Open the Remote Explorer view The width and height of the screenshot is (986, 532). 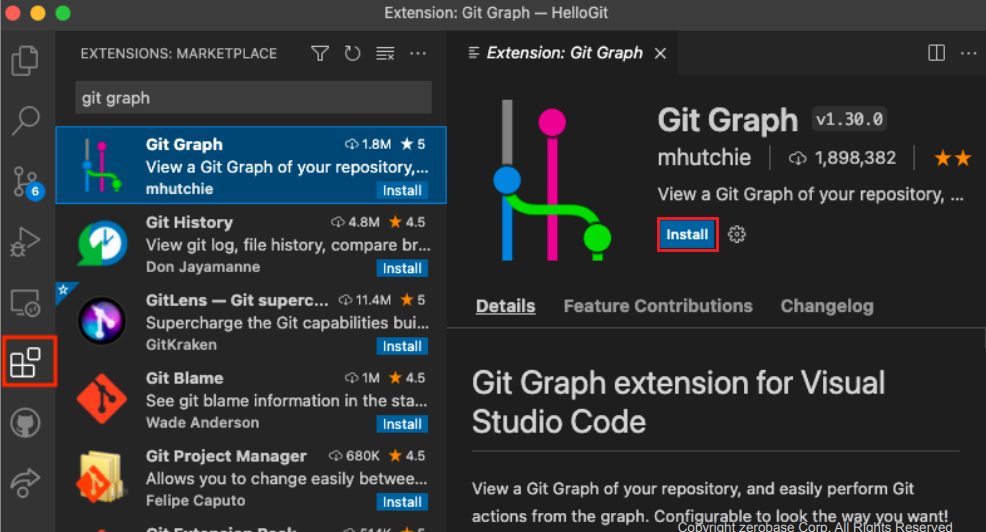pos(25,303)
